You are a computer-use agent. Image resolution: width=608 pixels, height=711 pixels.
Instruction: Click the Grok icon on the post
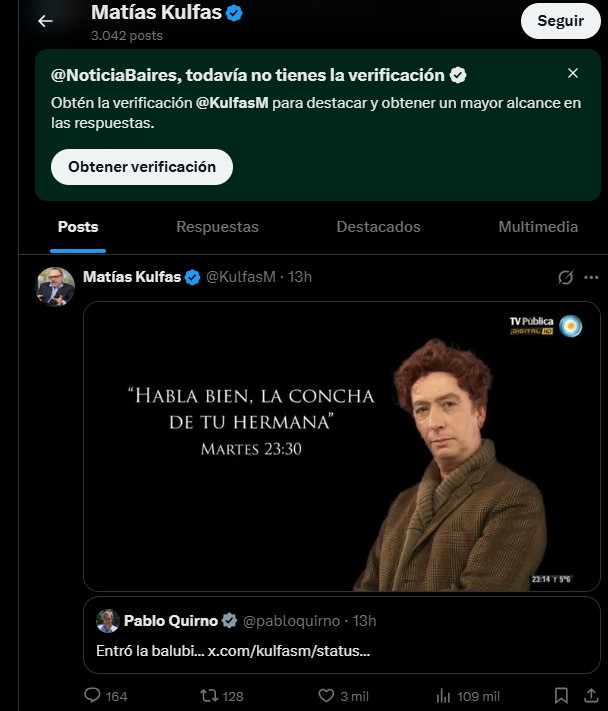565,277
